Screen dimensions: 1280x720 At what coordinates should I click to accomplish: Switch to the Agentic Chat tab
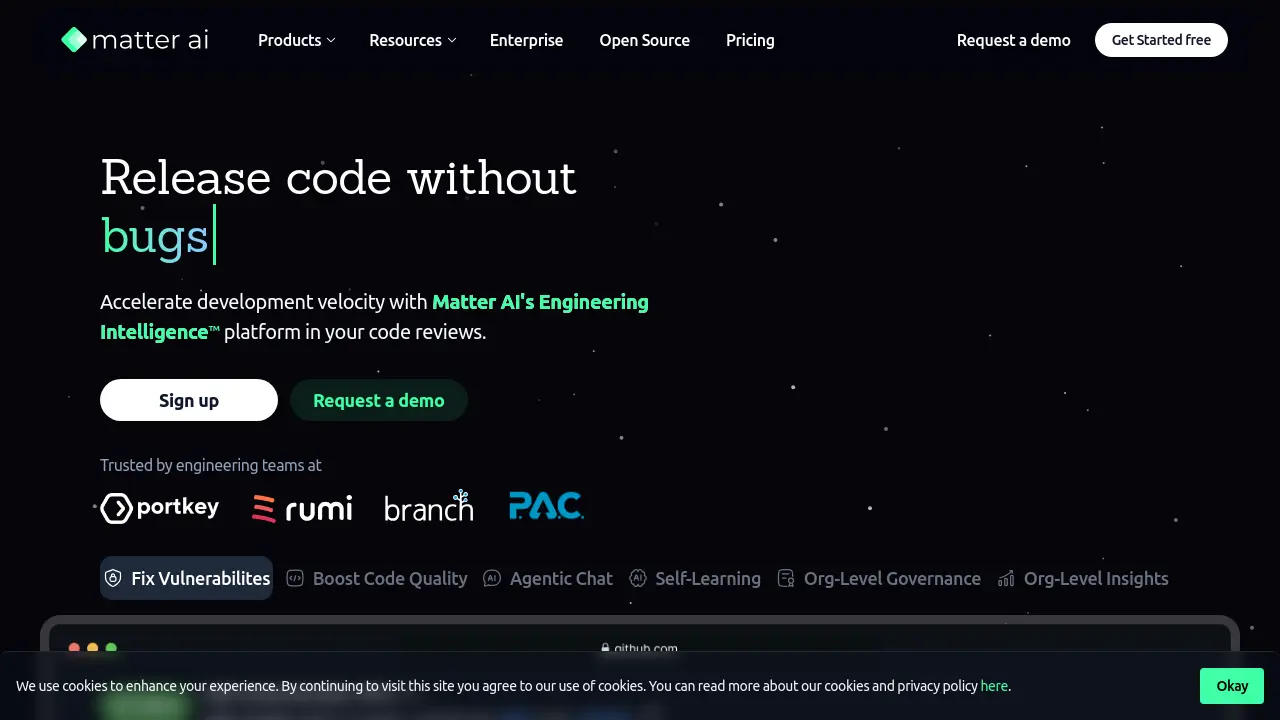click(548, 578)
